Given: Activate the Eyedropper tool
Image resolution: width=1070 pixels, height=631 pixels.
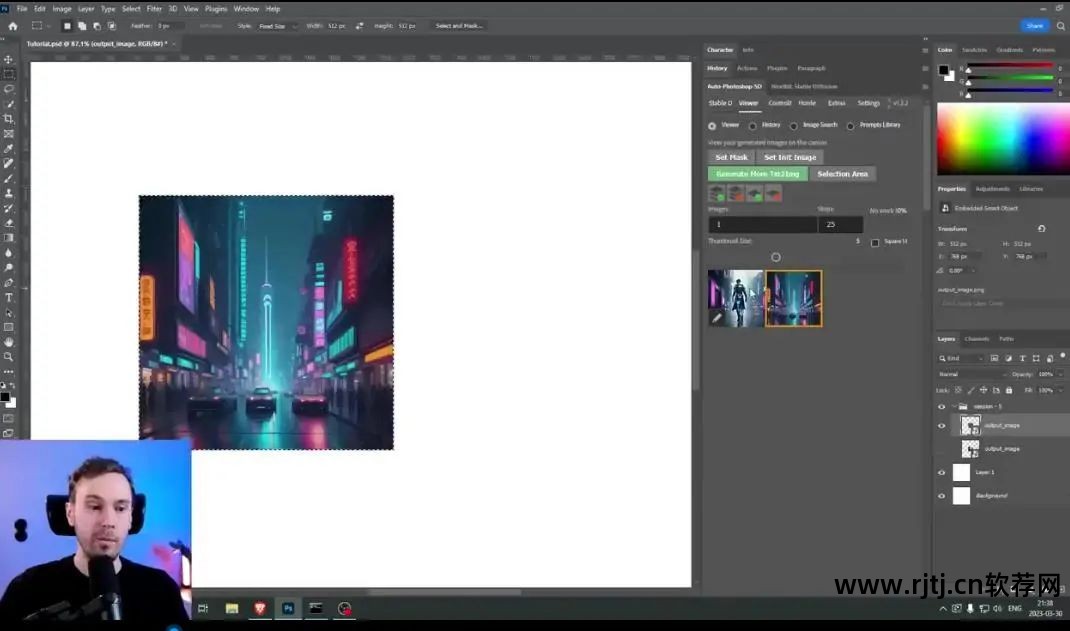Looking at the screenshot, I should click(x=9, y=148).
